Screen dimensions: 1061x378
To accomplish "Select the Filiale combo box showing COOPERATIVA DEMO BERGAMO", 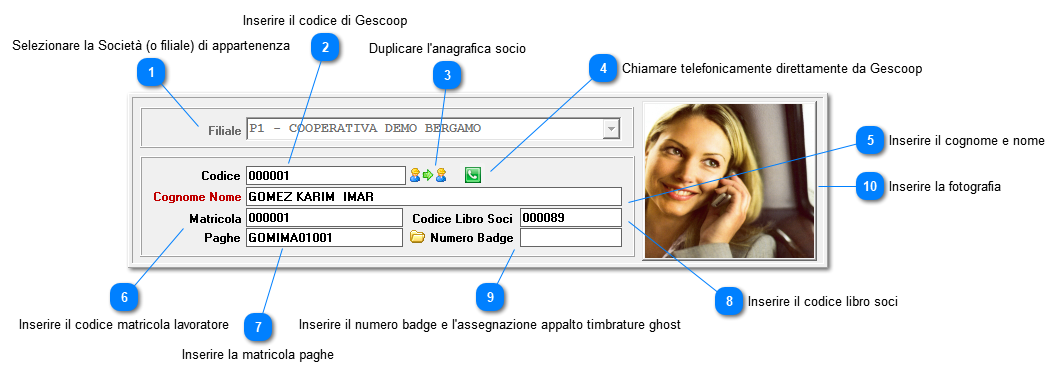I will 433,128.
